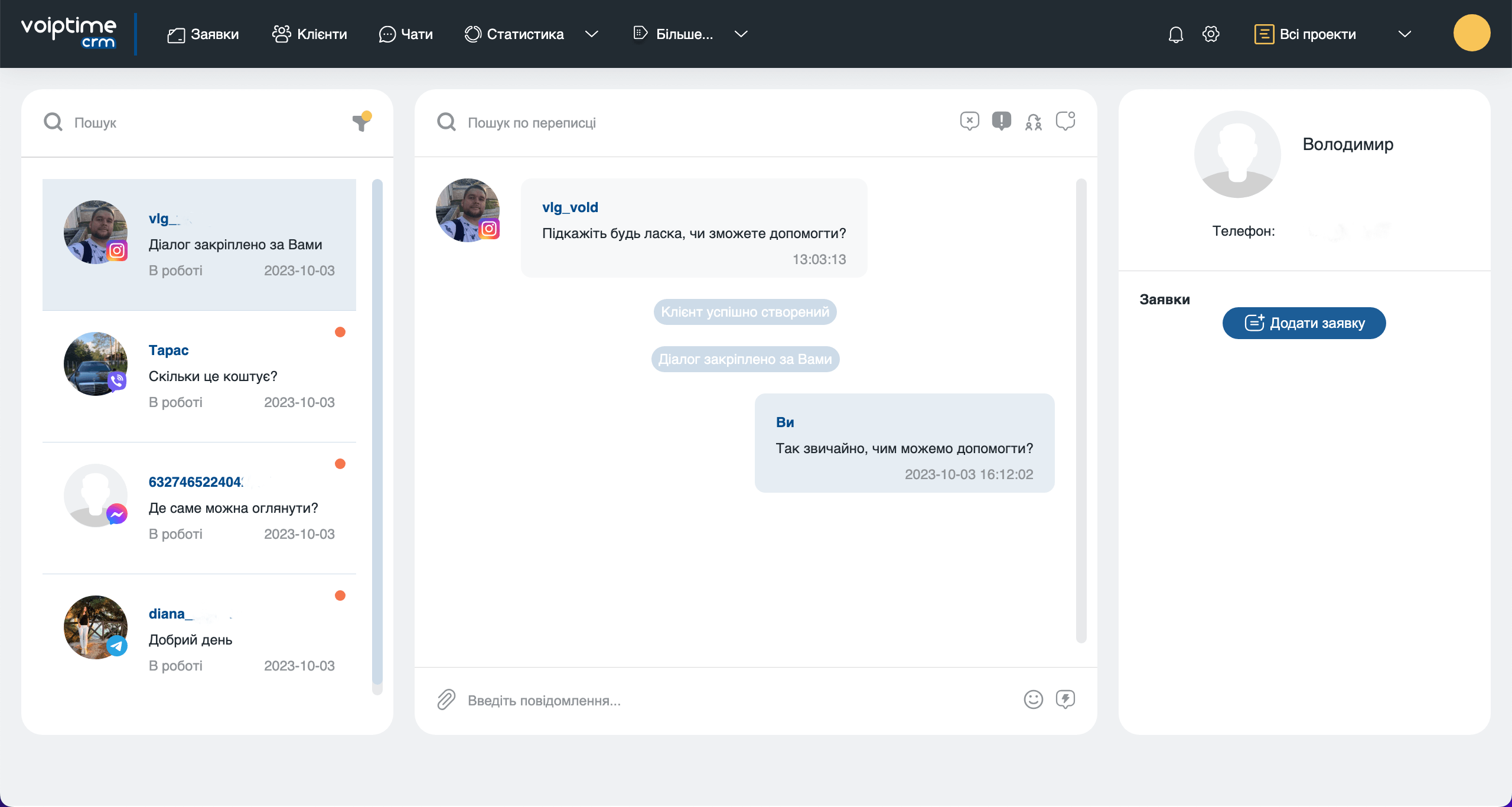Click the Додати заявку button
This screenshot has height=807, width=1512.
pyautogui.click(x=1304, y=323)
